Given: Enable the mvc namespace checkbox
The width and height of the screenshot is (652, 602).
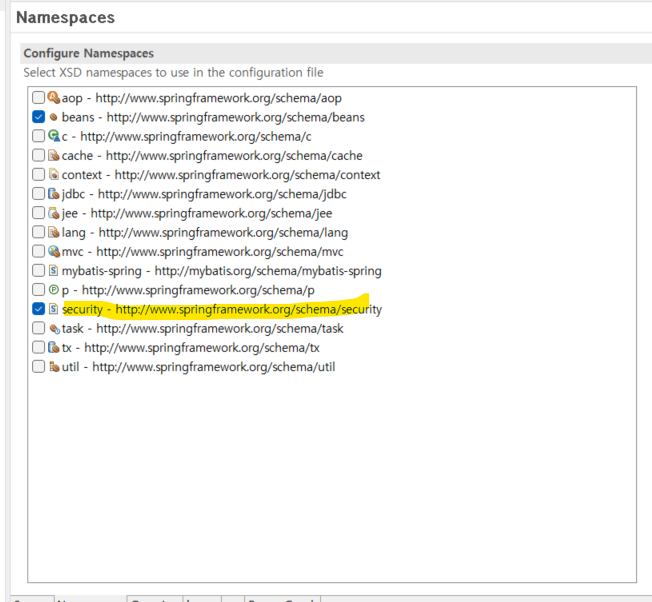Looking at the screenshot, I should (38, 251).
